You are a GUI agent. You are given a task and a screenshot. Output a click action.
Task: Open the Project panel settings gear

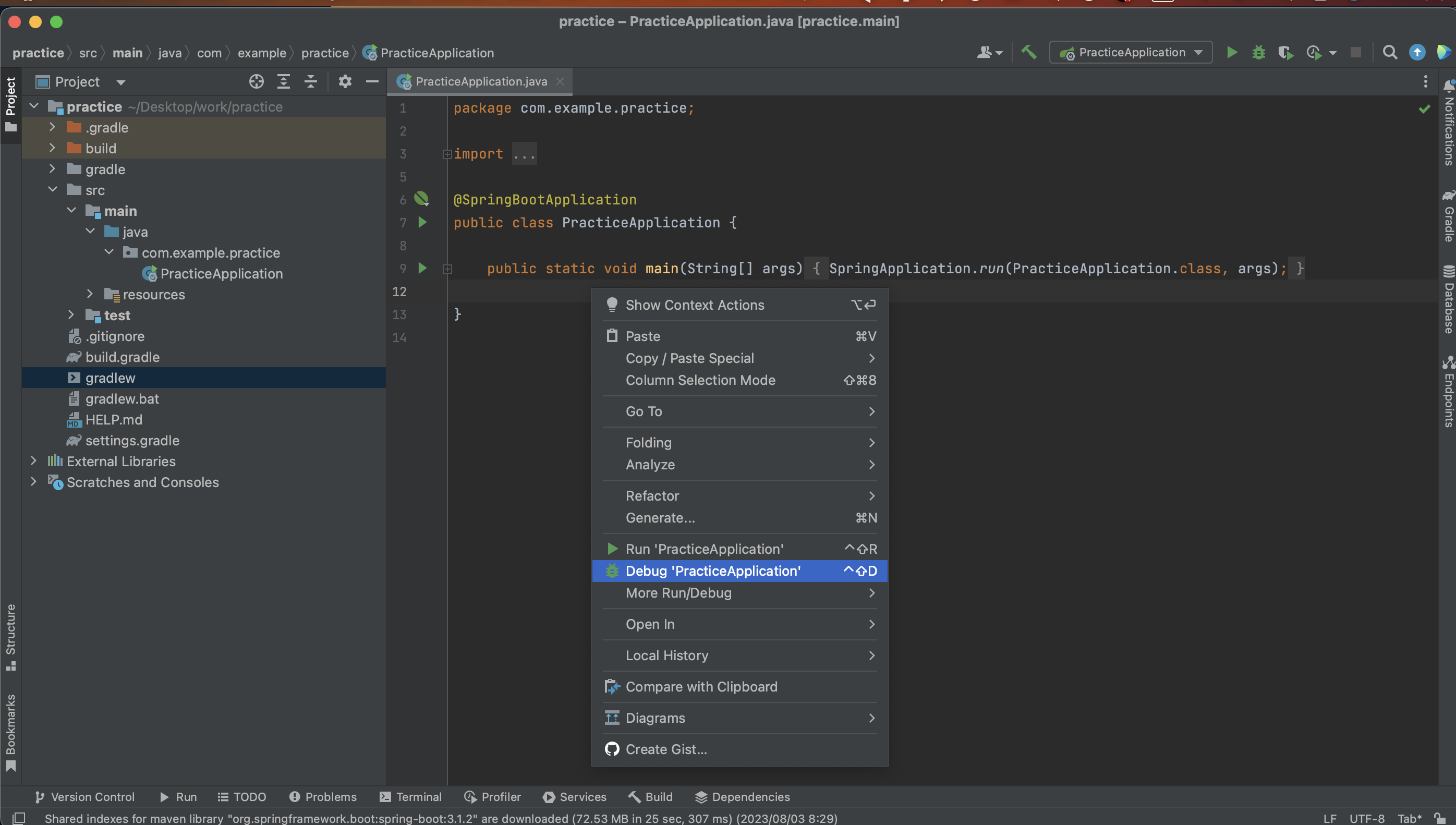point(345,81)
